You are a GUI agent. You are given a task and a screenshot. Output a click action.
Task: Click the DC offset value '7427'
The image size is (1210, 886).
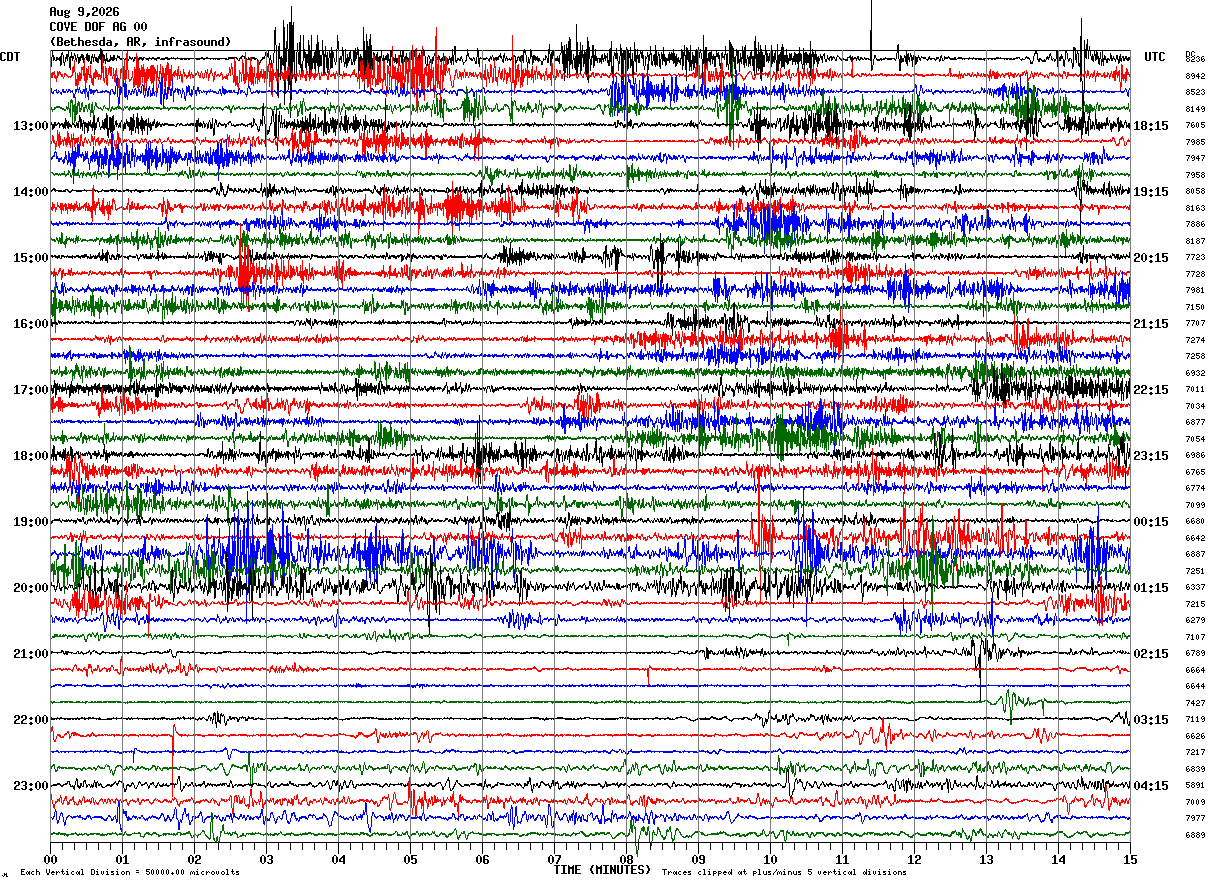[x=1195, y=703]
